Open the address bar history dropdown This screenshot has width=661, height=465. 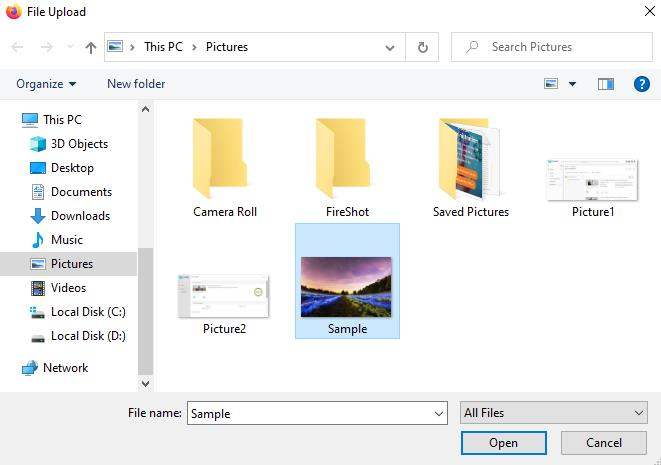tap(390, 48)
